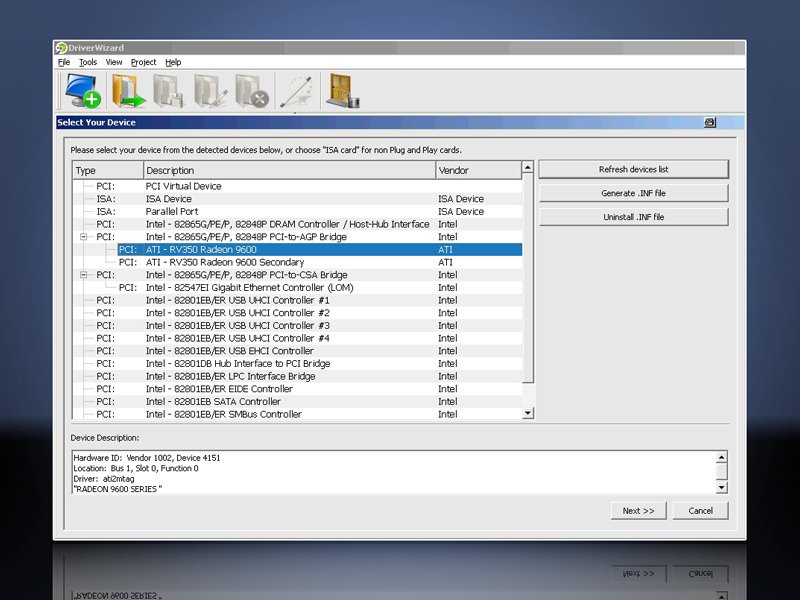Viewport: 800px width, 600px height.
Task: Select ATI RV350 Radeon 9600 Secondary row
Action: [x=201, y=262]
